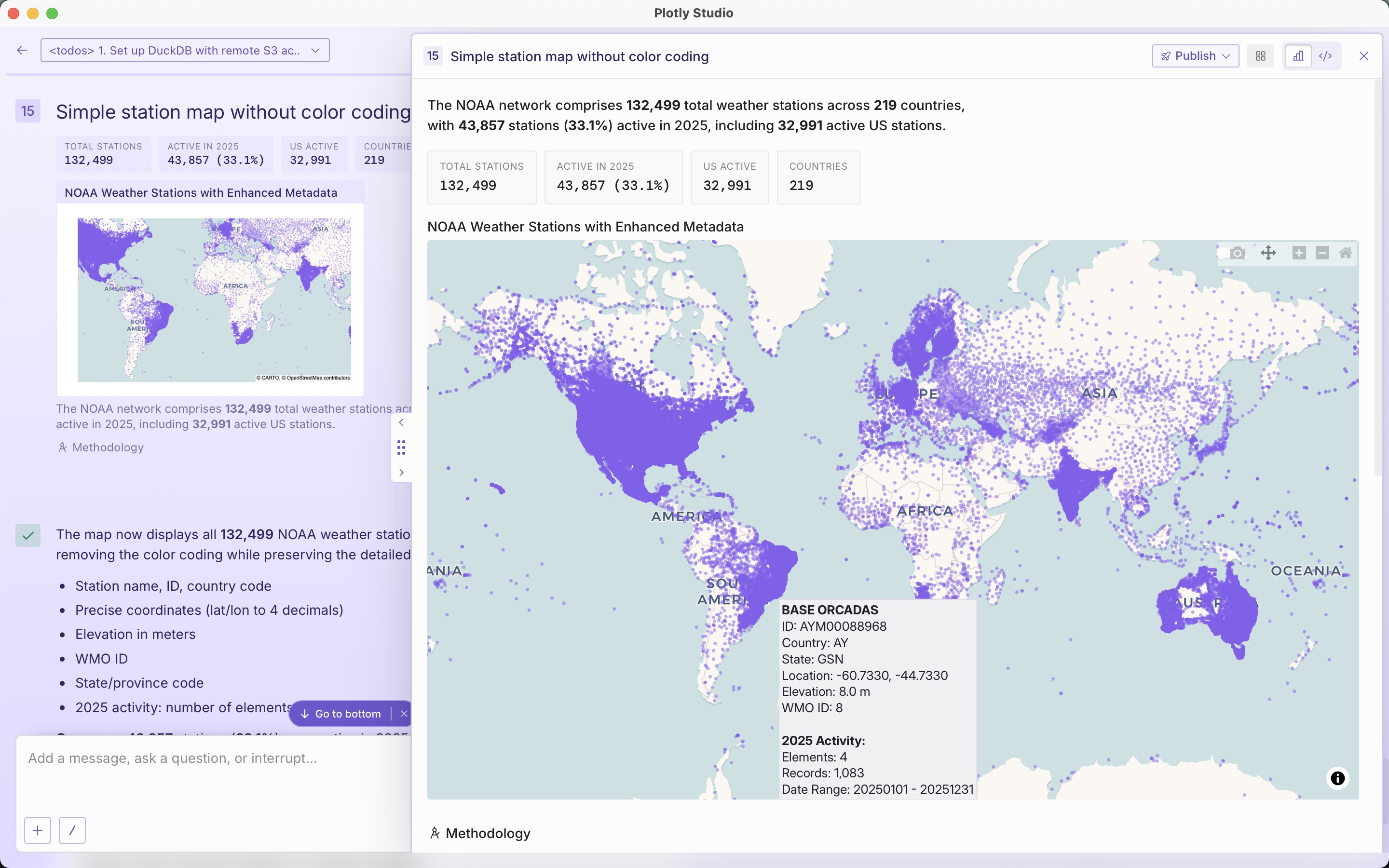
Task: Open the Publish dropdown button
Action: [1195, 55]
